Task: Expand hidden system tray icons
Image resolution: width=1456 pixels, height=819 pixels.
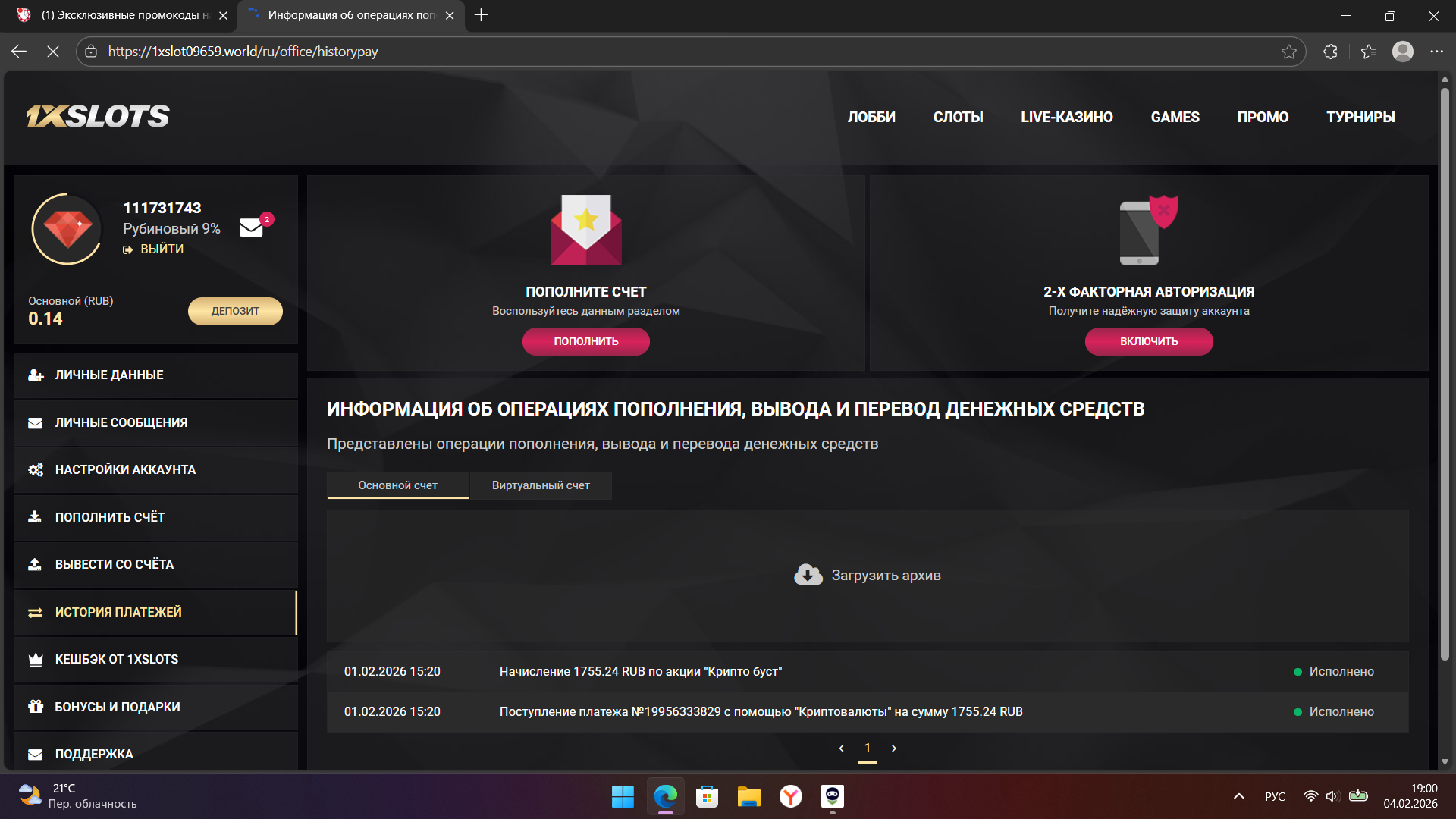Action: (1239, 797)
